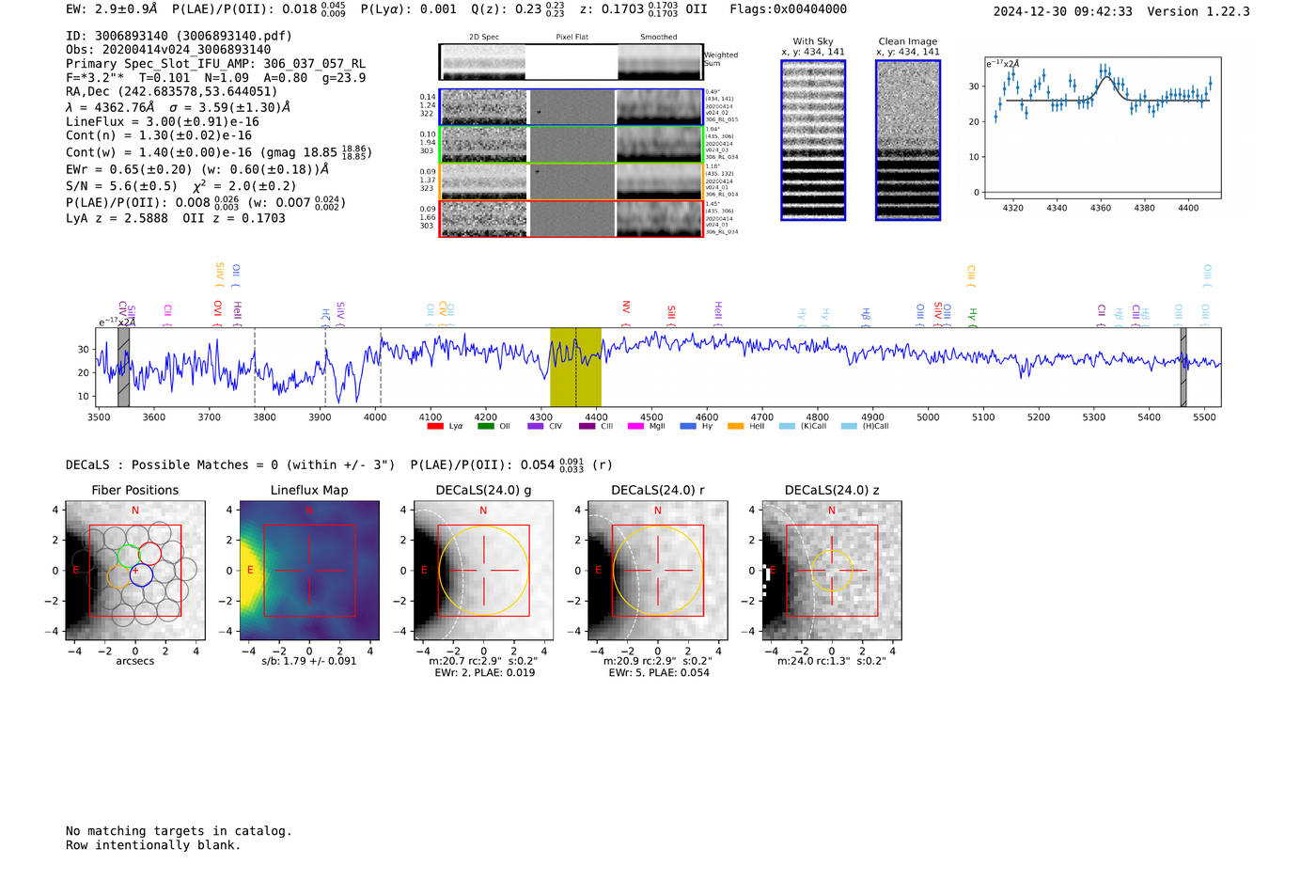
Task: Click the green circle in Fiber Positions
Action: (129, 555)
